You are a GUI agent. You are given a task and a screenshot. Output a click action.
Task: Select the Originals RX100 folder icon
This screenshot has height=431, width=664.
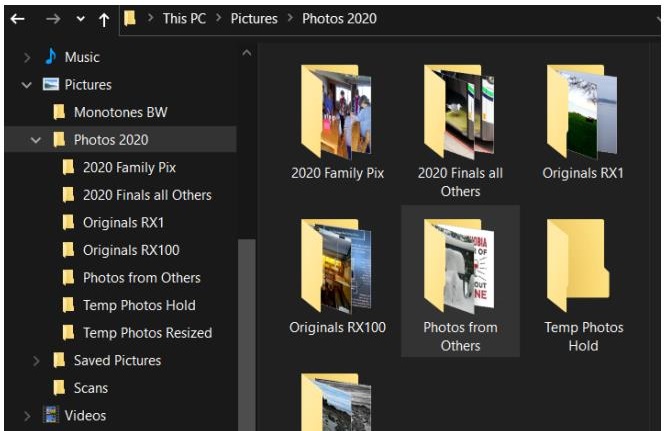pyautogui.click(x=336, y=266)
